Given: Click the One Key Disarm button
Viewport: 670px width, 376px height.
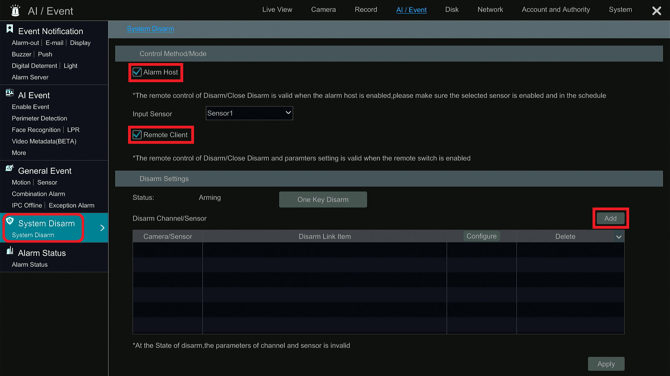Looking at the screenshot, I should [323, 200].
